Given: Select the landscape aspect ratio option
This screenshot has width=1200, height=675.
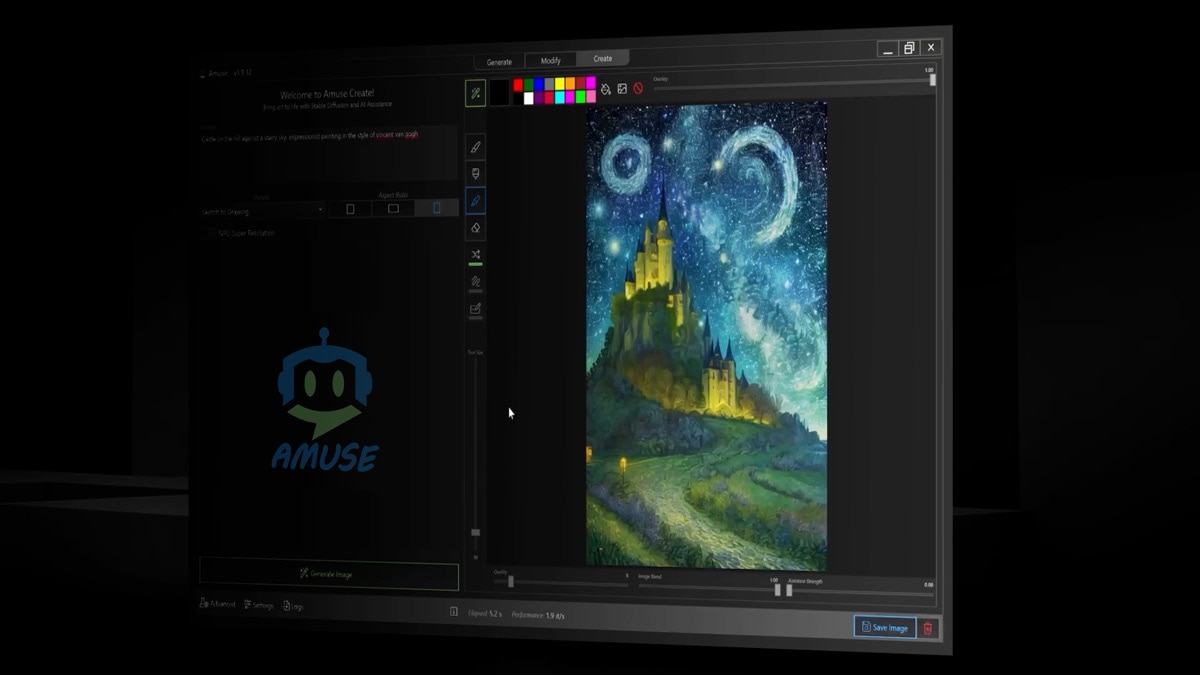Looking at the screenshot, I should point(393,208).
